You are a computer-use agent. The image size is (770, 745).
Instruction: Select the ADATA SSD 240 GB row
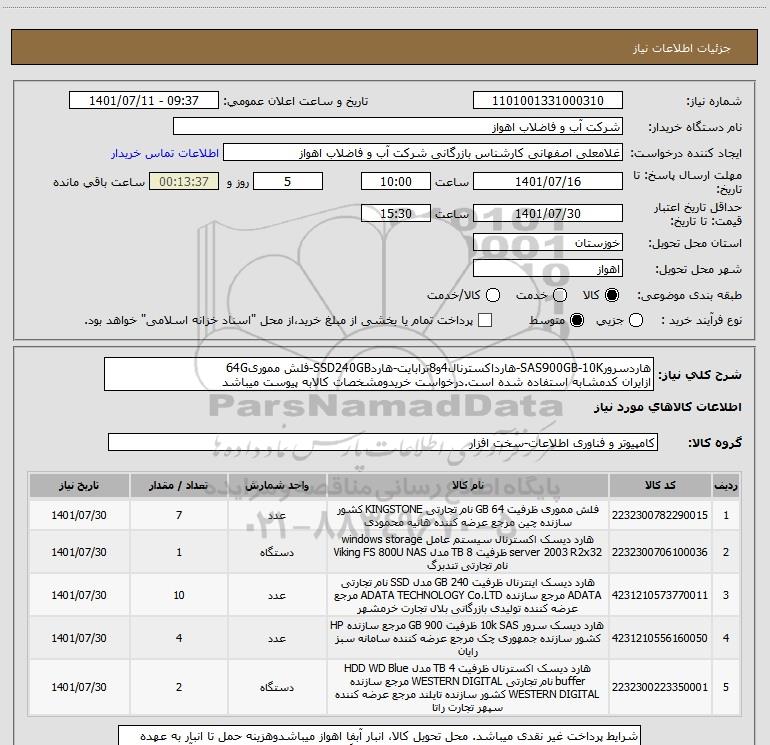pyautogui.click(x=384, y=595)
